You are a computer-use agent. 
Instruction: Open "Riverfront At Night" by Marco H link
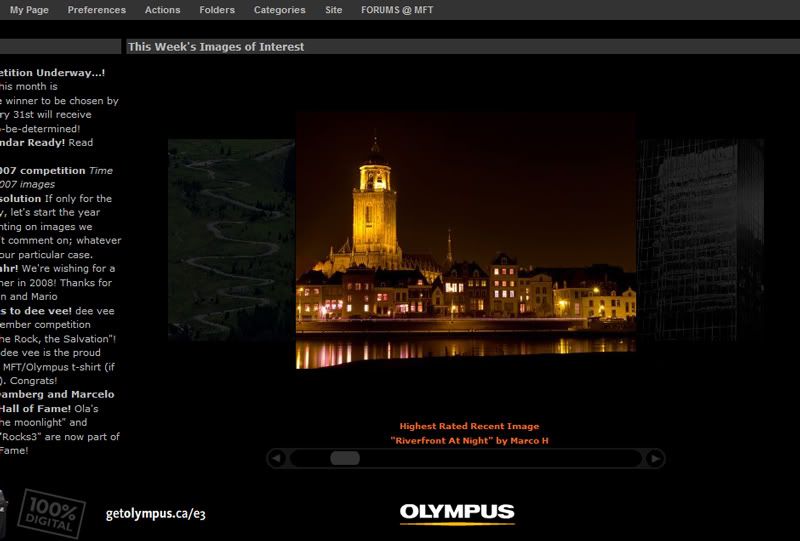(469, 441)
